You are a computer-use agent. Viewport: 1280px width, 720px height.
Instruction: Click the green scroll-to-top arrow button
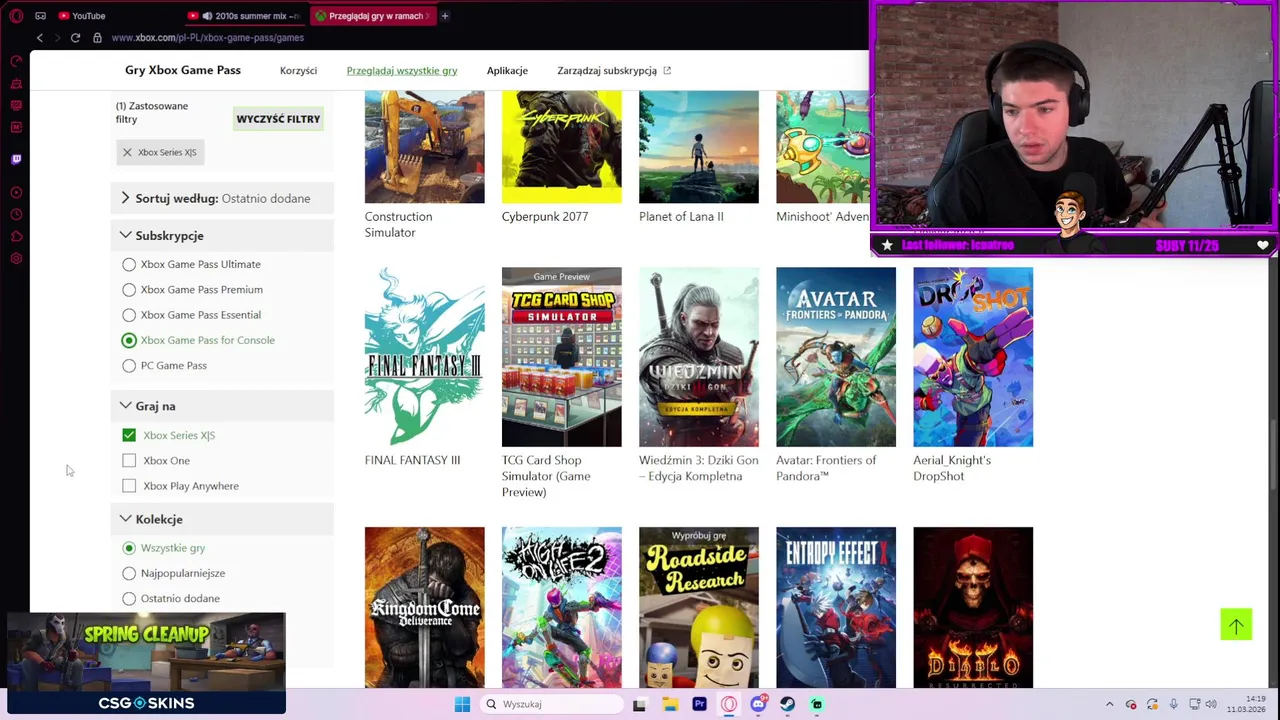tap(1236, 625)
